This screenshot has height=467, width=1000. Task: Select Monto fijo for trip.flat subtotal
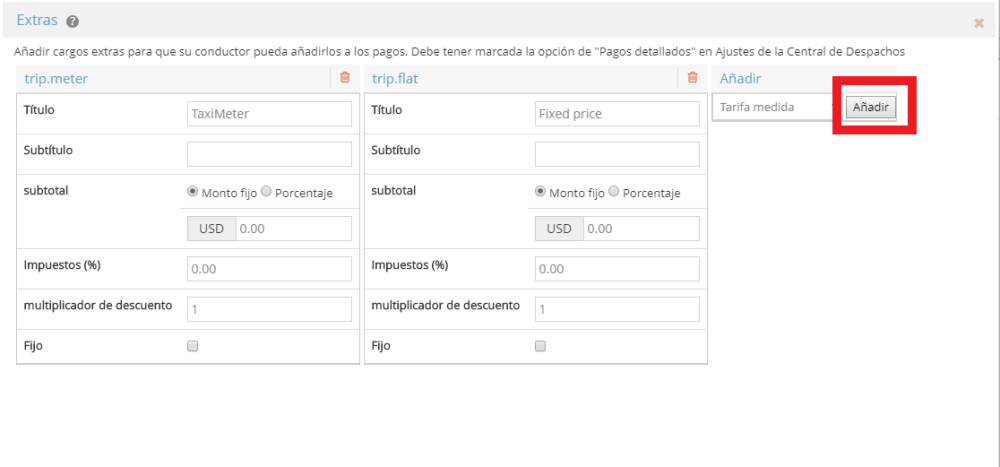541,192
